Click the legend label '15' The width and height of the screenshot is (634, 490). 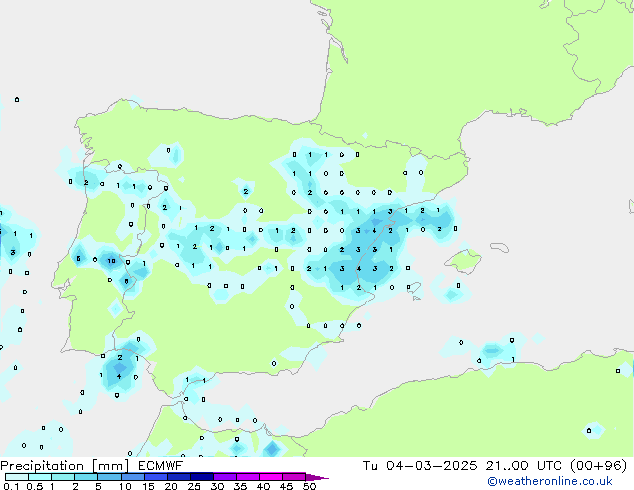pyautogui.click(x=148, y=486)
